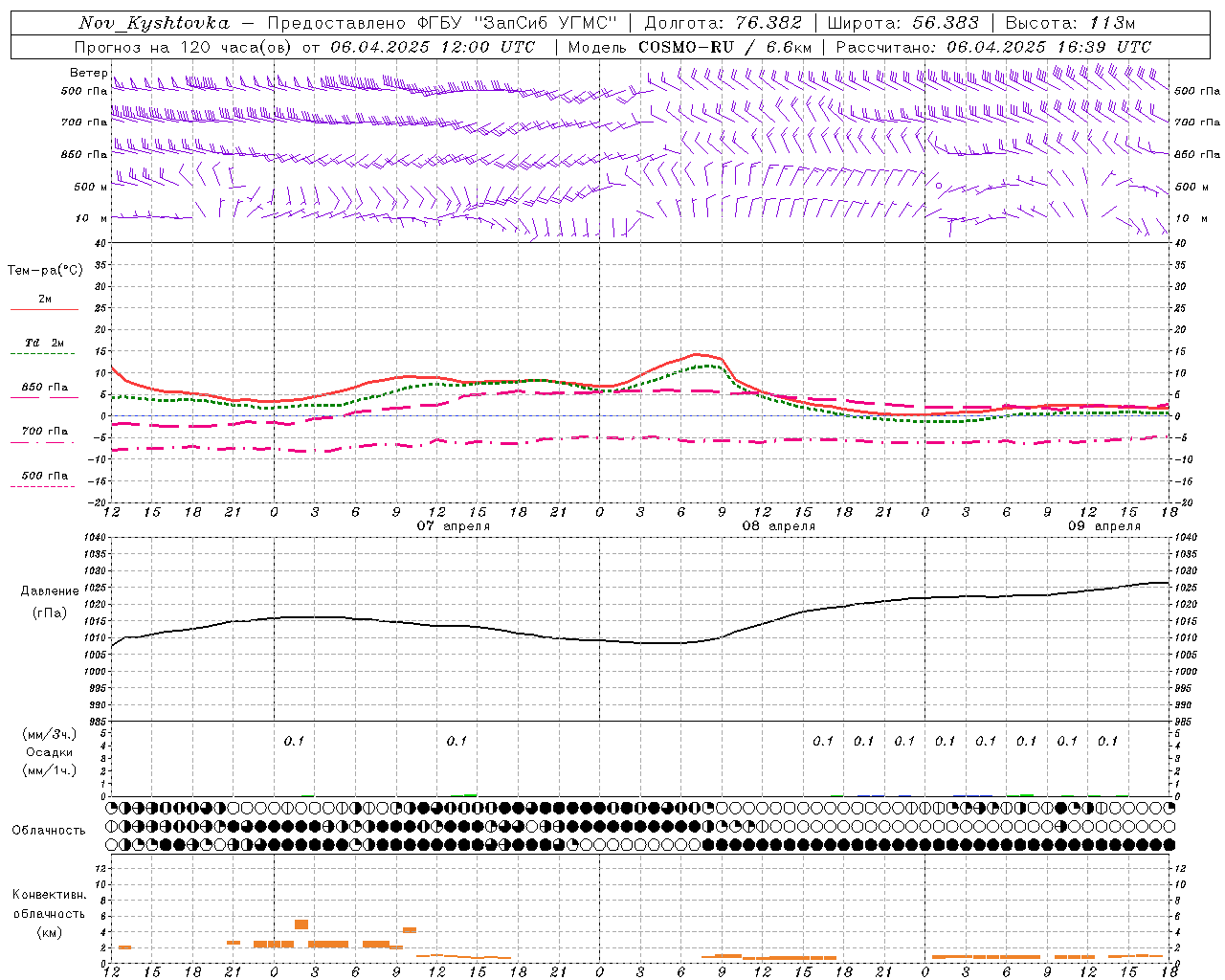This screenshot has width=1225, height=980.
Task: Click the Давление pressure panel label
Action: click(x=50, y=591)
